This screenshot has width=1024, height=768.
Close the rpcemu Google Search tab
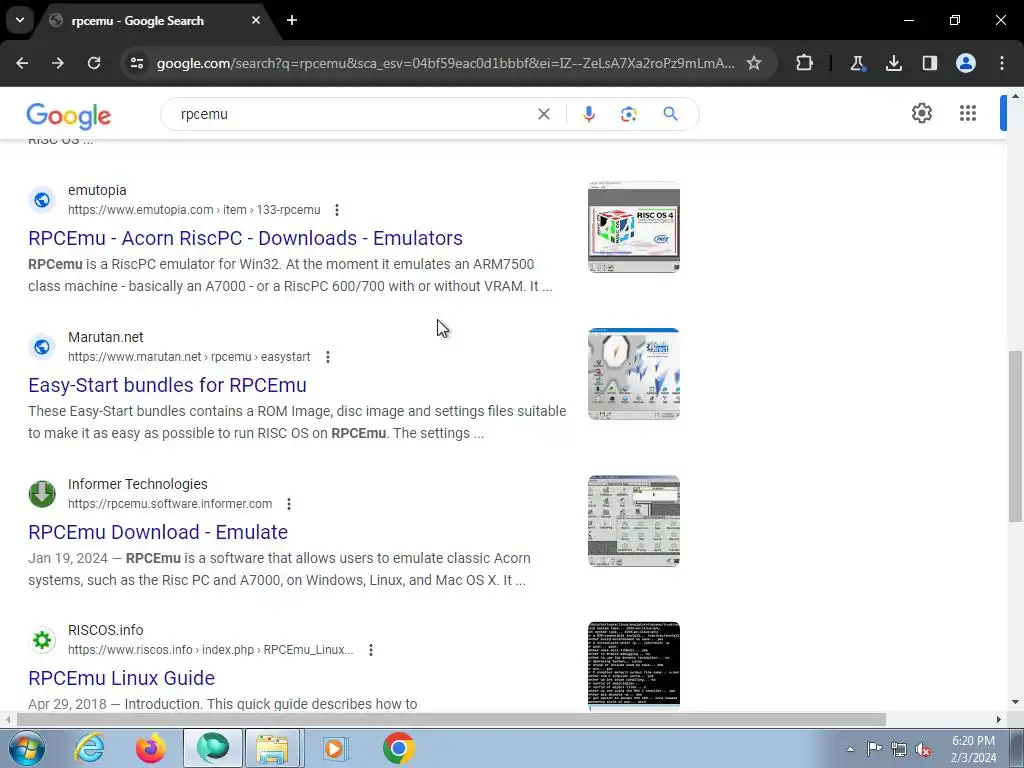pos(256,20)
